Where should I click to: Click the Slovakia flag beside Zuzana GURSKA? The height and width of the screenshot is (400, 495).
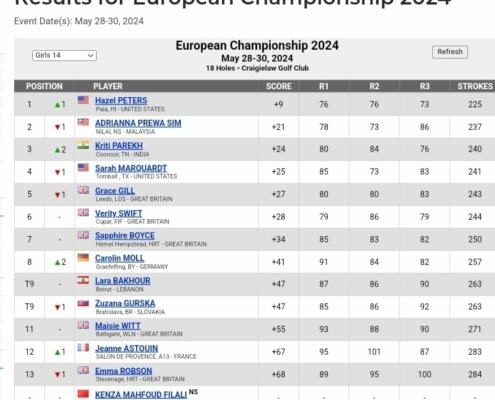point(83,303)
